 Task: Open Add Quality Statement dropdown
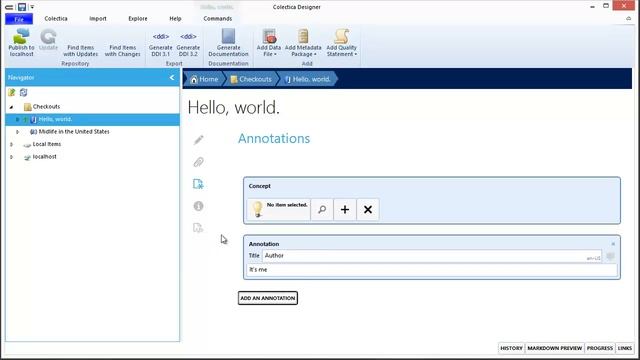(x=342, y=42)
